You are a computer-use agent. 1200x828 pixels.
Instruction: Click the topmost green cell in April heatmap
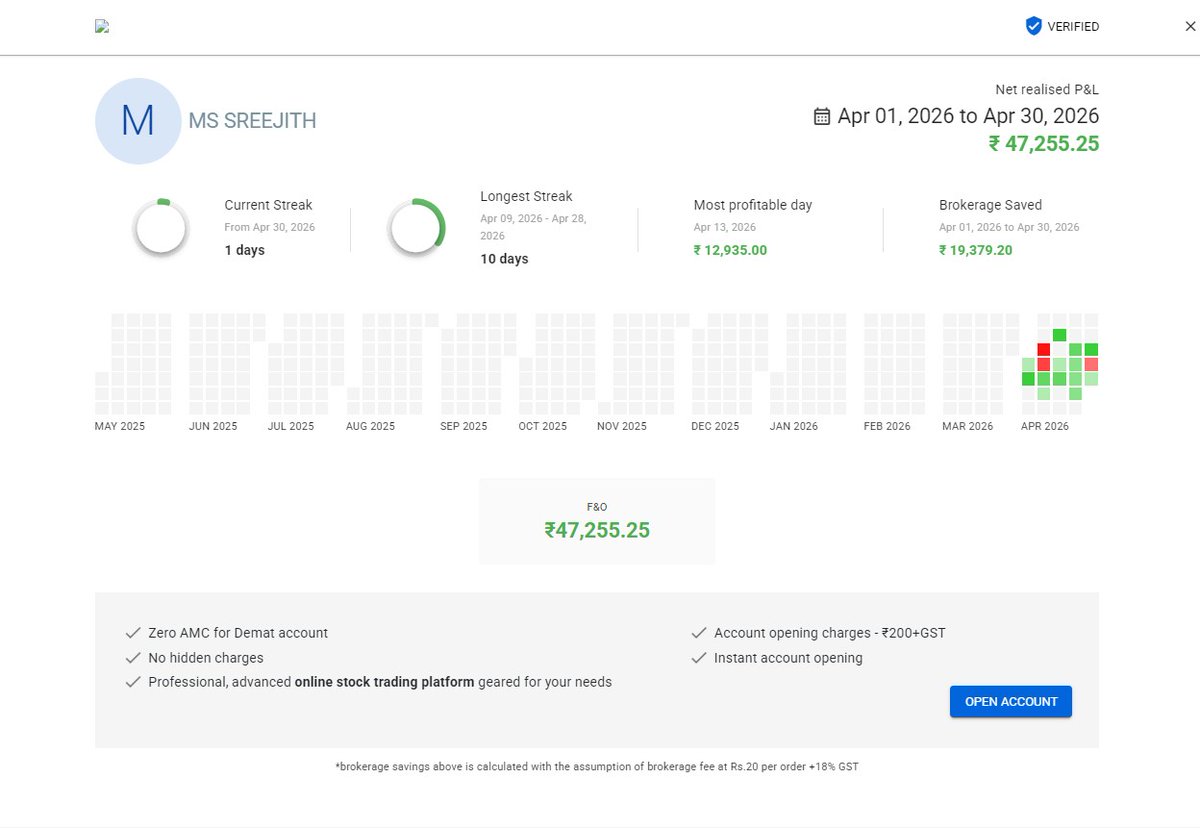pos(1059,335)
